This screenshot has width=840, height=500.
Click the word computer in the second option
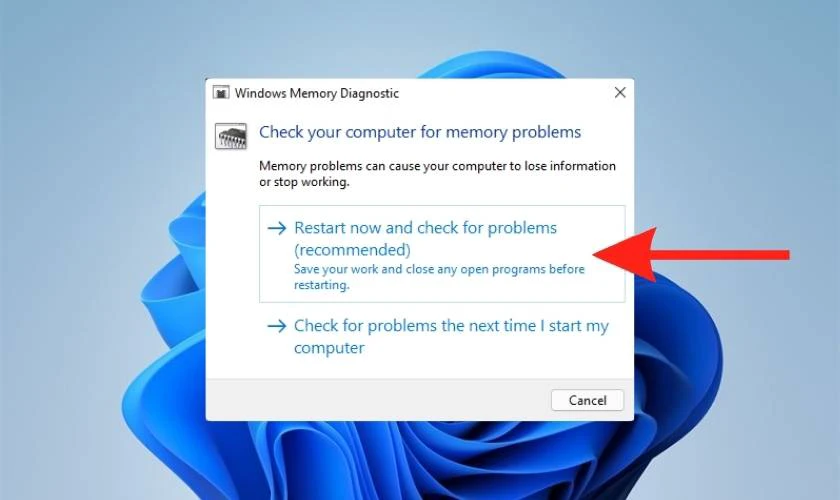329,348
